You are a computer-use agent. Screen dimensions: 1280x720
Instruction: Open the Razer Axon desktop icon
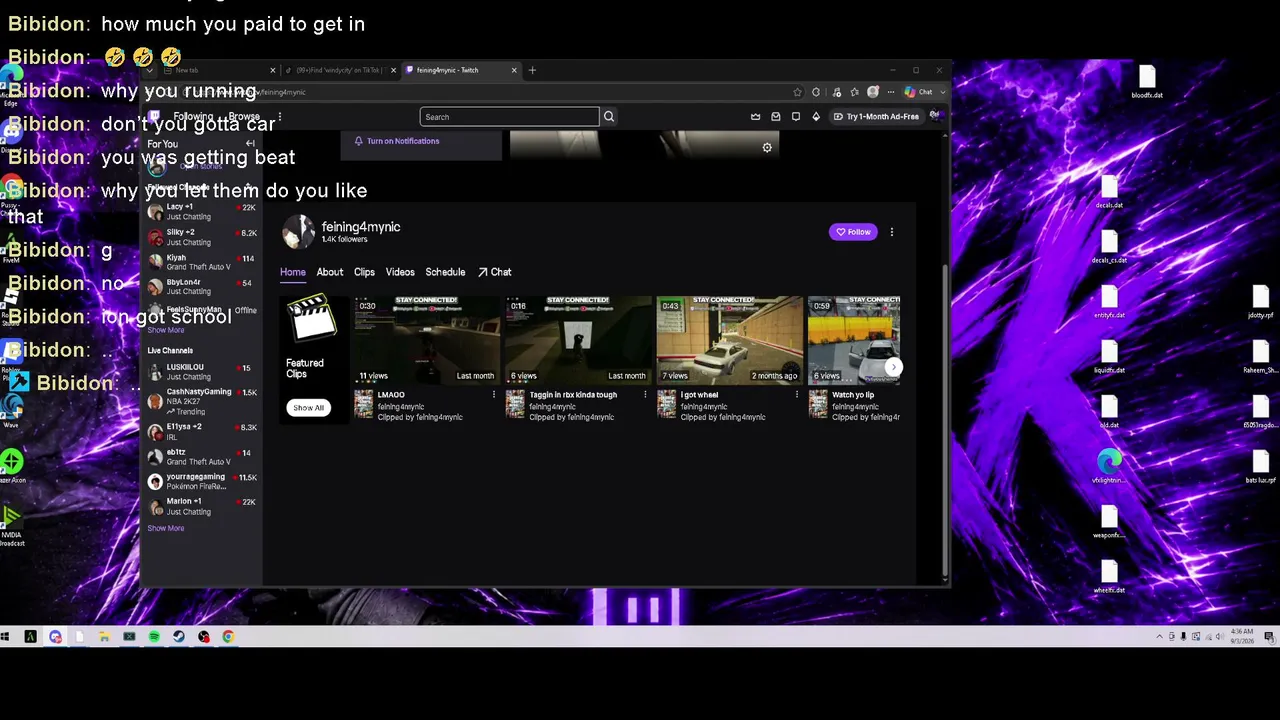pos(12,466)
